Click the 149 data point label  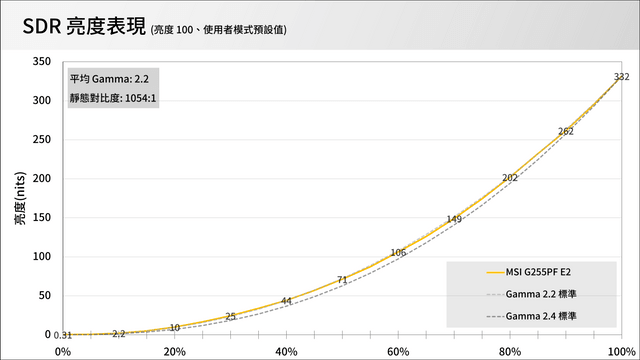pyautogui.click(x=454, y=219)
